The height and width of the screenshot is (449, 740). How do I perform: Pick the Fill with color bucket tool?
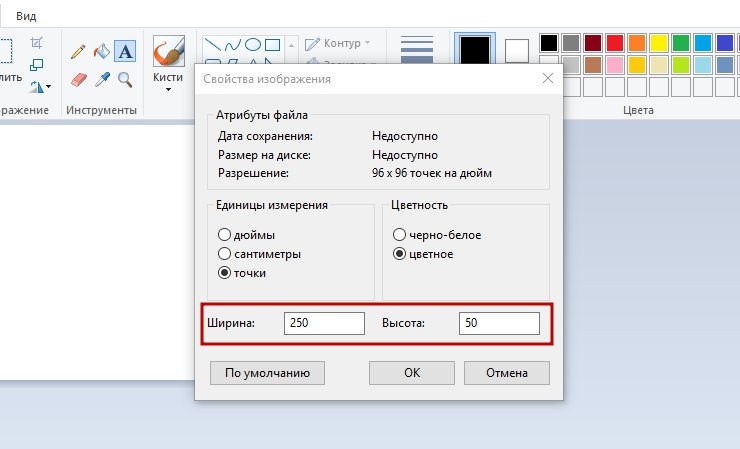[x=101, y=50]
